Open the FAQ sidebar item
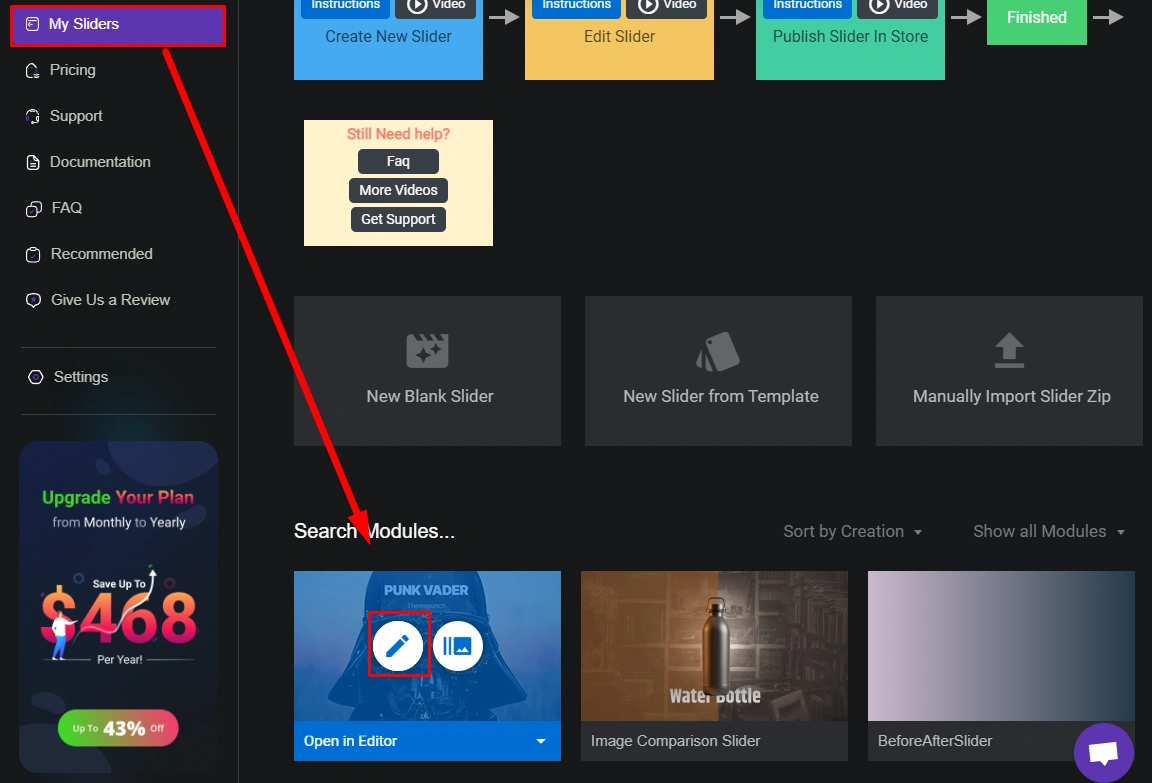1152x783 pixels. [66, 208]
